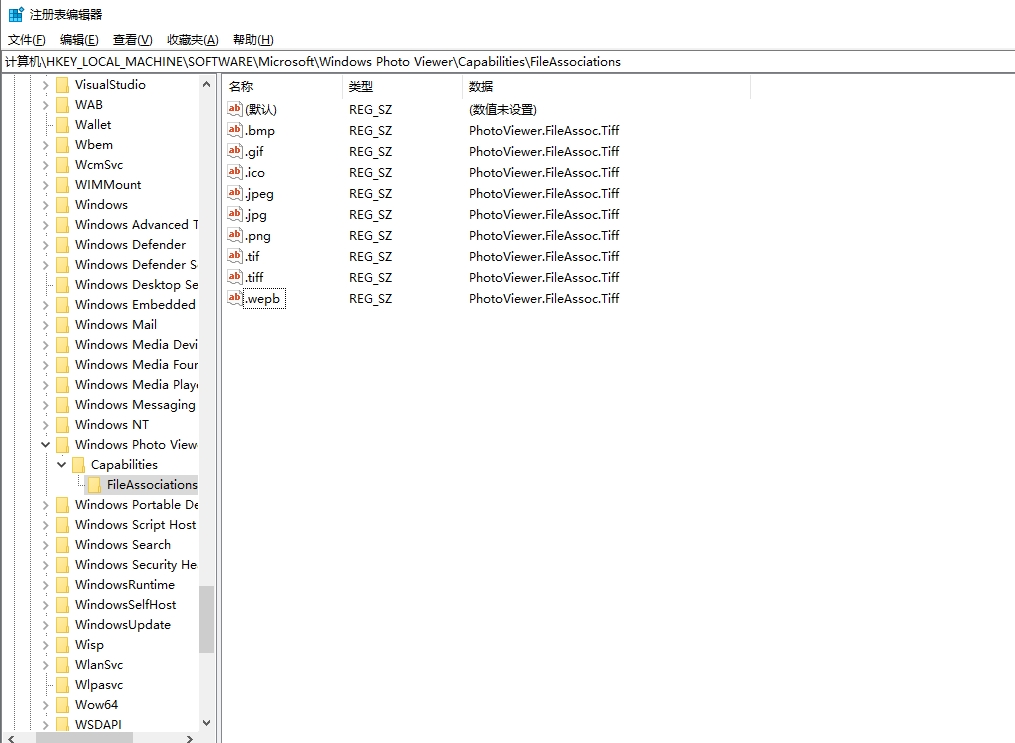Expand the Windows Script Host key

(45, 525)
